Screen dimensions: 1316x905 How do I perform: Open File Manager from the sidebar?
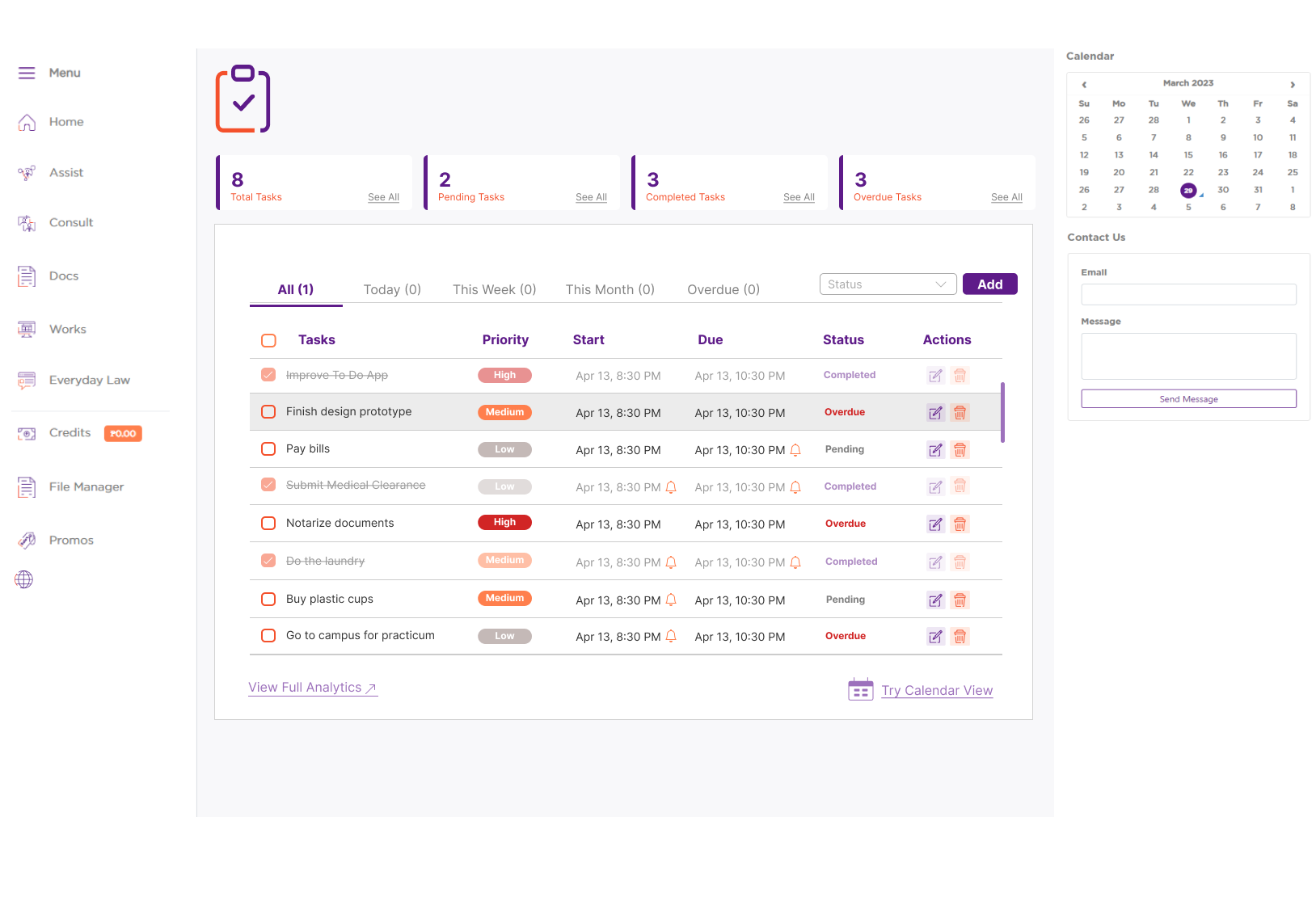pyautogui.click(x=86, y=486)
